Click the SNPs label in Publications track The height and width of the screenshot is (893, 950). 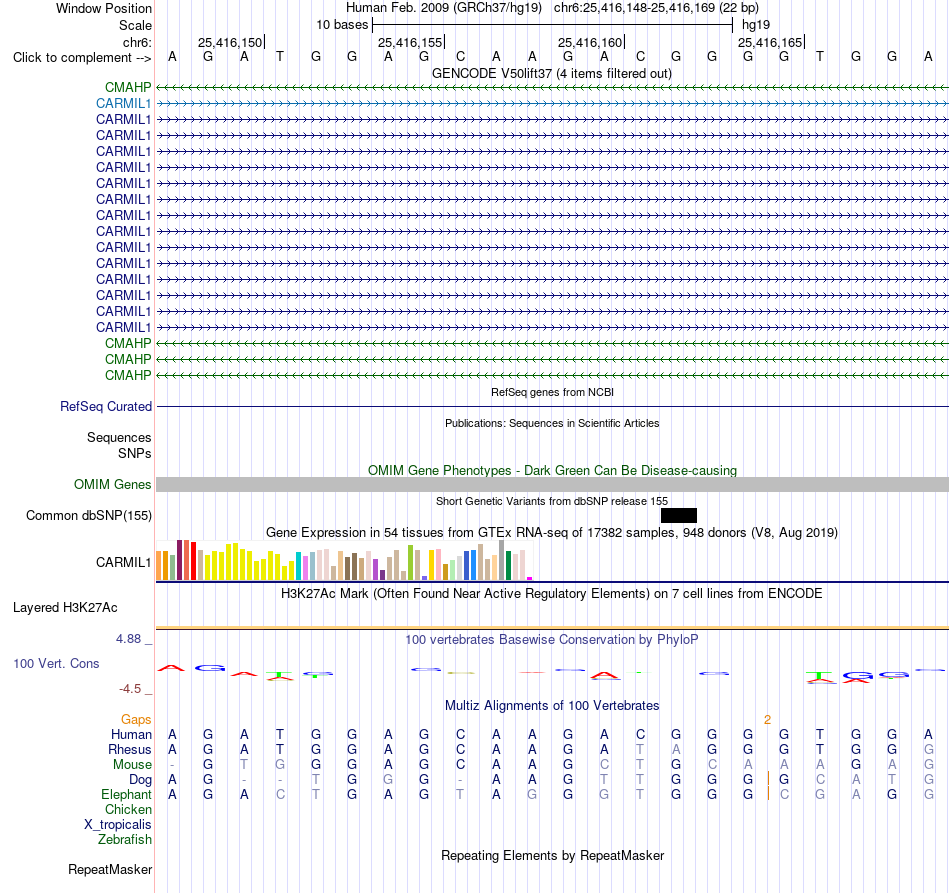tap(135, 454)
